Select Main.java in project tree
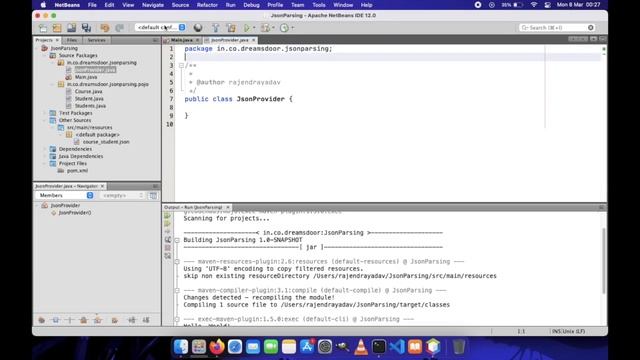The width and height of the screenshot is (640, 360). pos(86,77)
